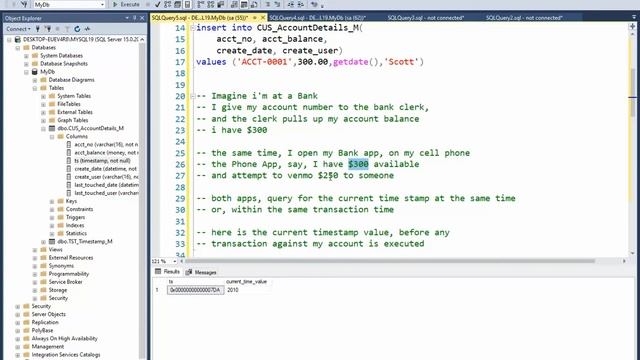The width and height of the screenshot is (640, 360).
Task: Switch to SQLQuery5.sql tab
Action: coord(200,18)
